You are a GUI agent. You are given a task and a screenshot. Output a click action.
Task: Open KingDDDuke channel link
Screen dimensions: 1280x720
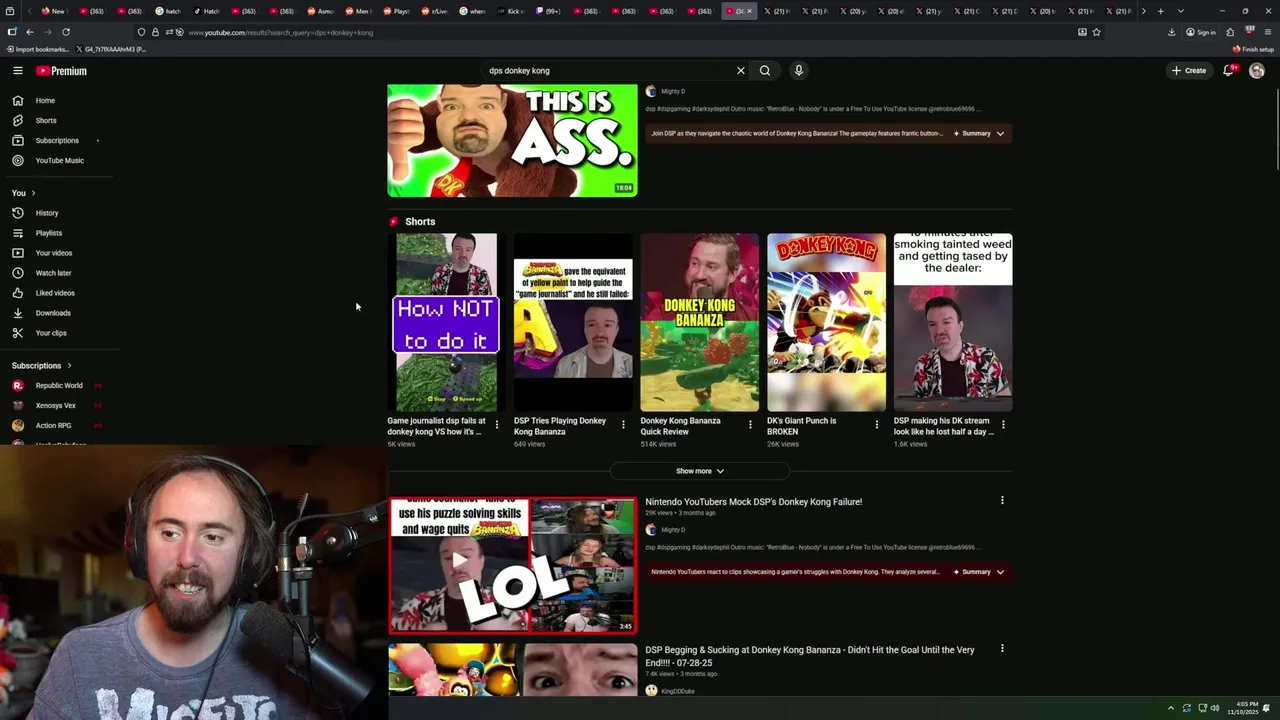pos(677,691)
